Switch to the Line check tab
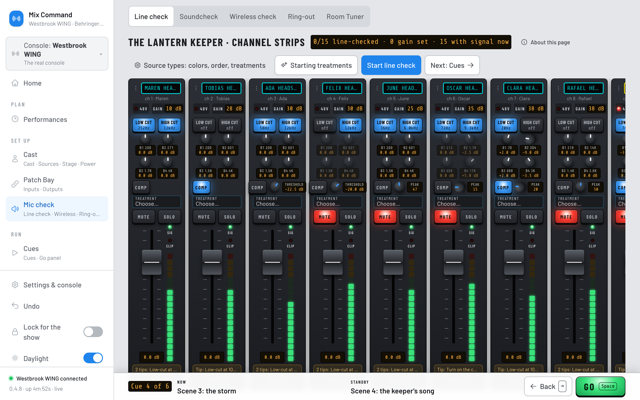Image resolution: width=640 pixels, height=400 pixels. tap(151, 17)
